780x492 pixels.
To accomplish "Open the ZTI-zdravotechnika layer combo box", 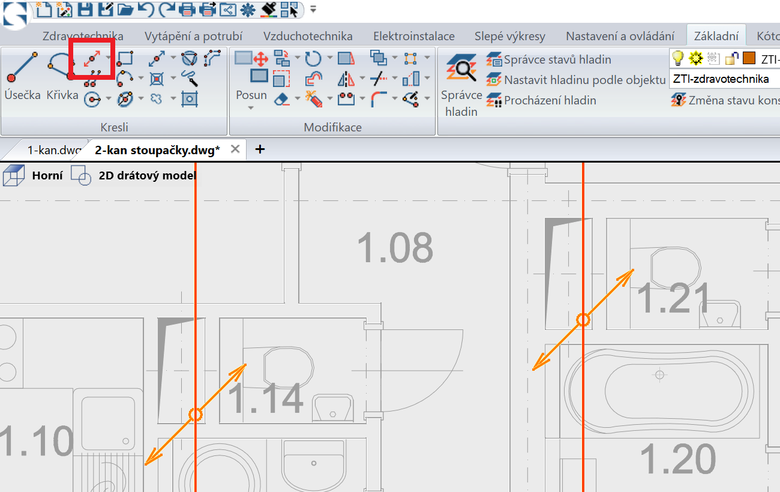I will point(725,79).
